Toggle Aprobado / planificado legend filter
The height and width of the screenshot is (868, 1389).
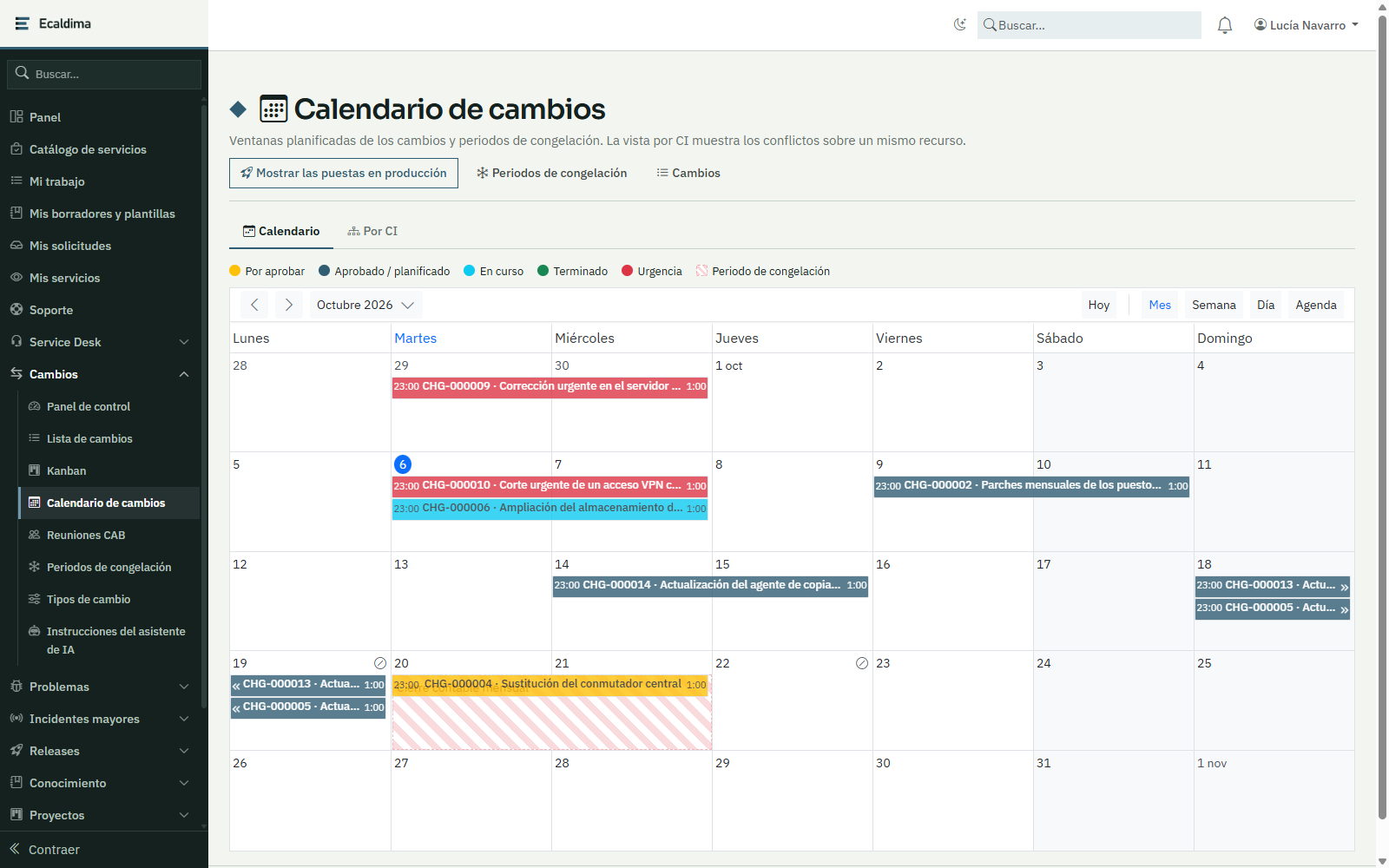[x=385, y=271]
